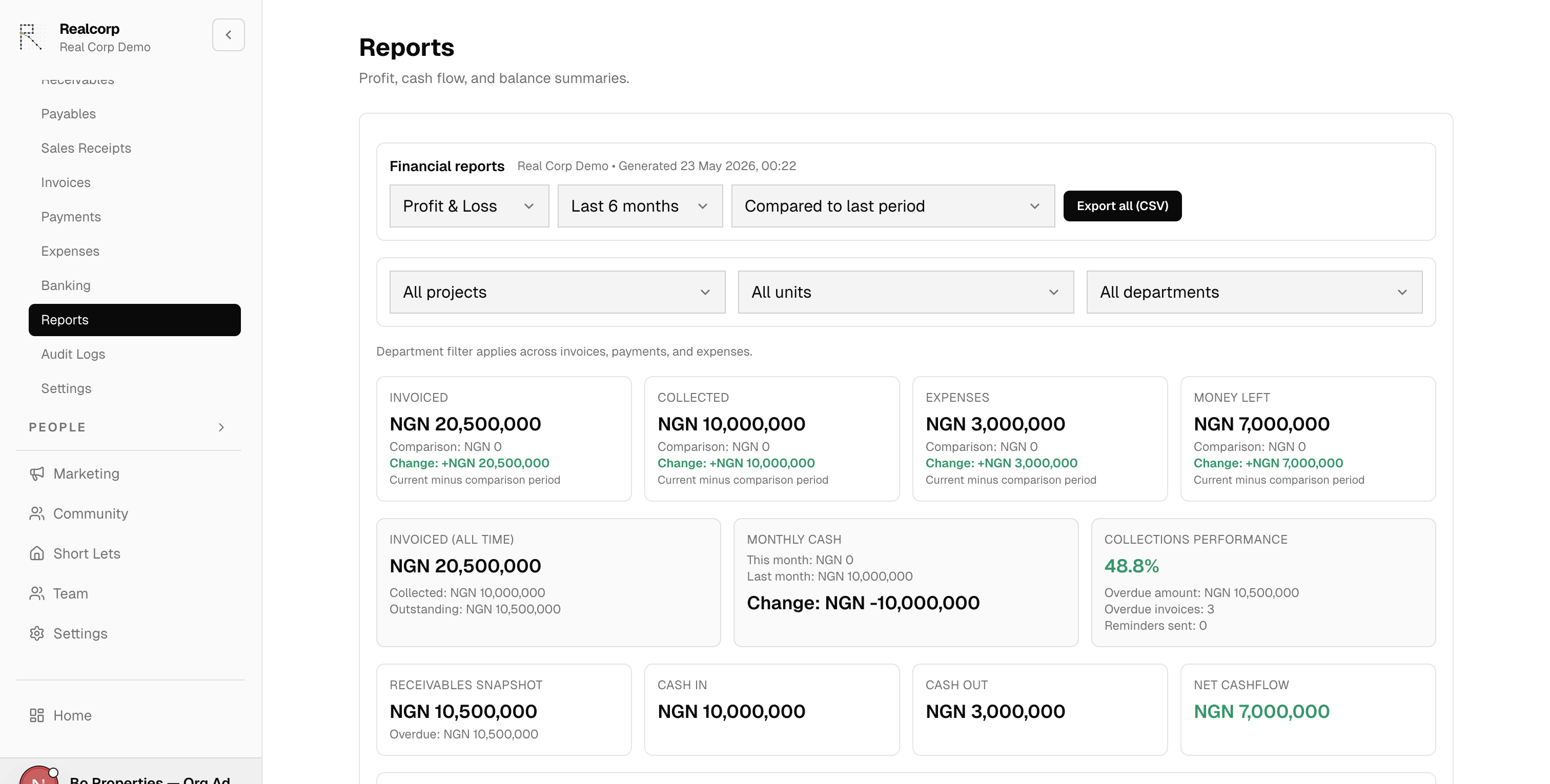Click the 'Outstanding: NGN 10,500,000' text
The height and width of the screenshot is (784, 1550).
(x=475, y=609)
